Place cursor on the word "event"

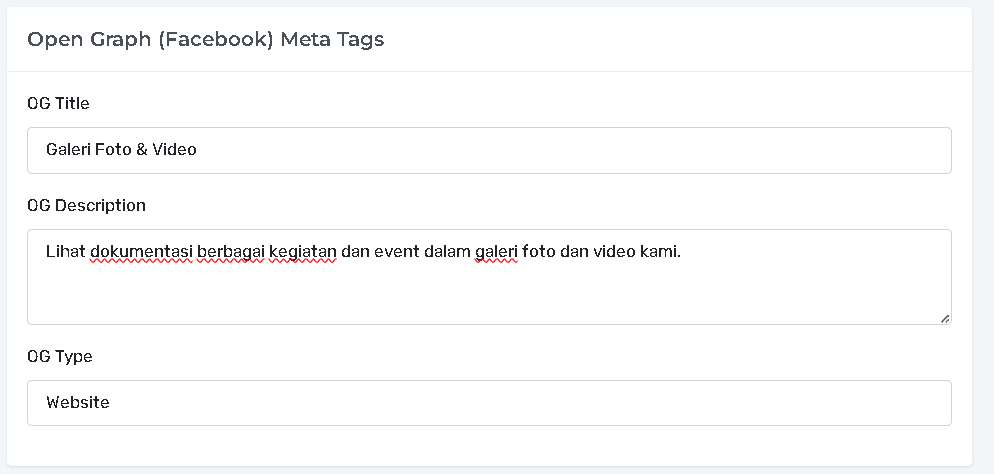point(396,251)
